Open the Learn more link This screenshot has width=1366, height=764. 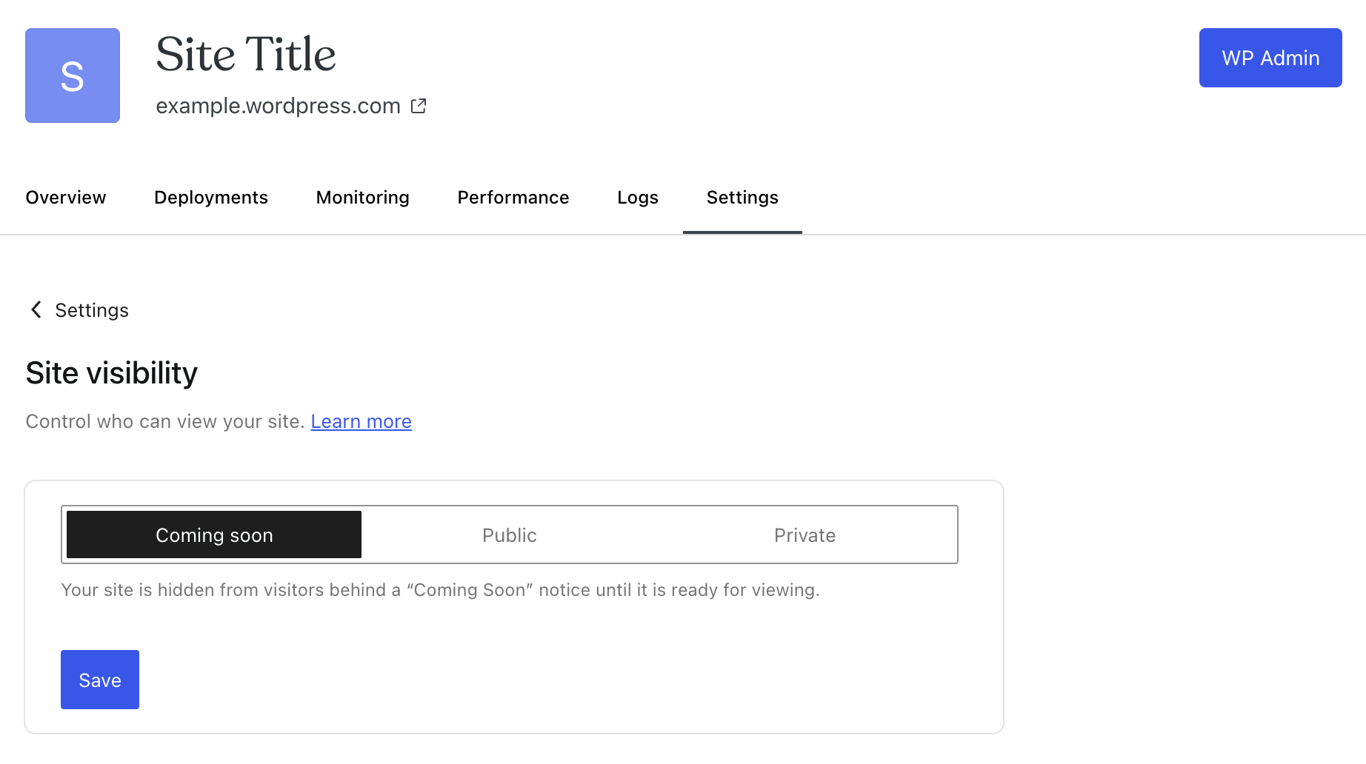360,421
